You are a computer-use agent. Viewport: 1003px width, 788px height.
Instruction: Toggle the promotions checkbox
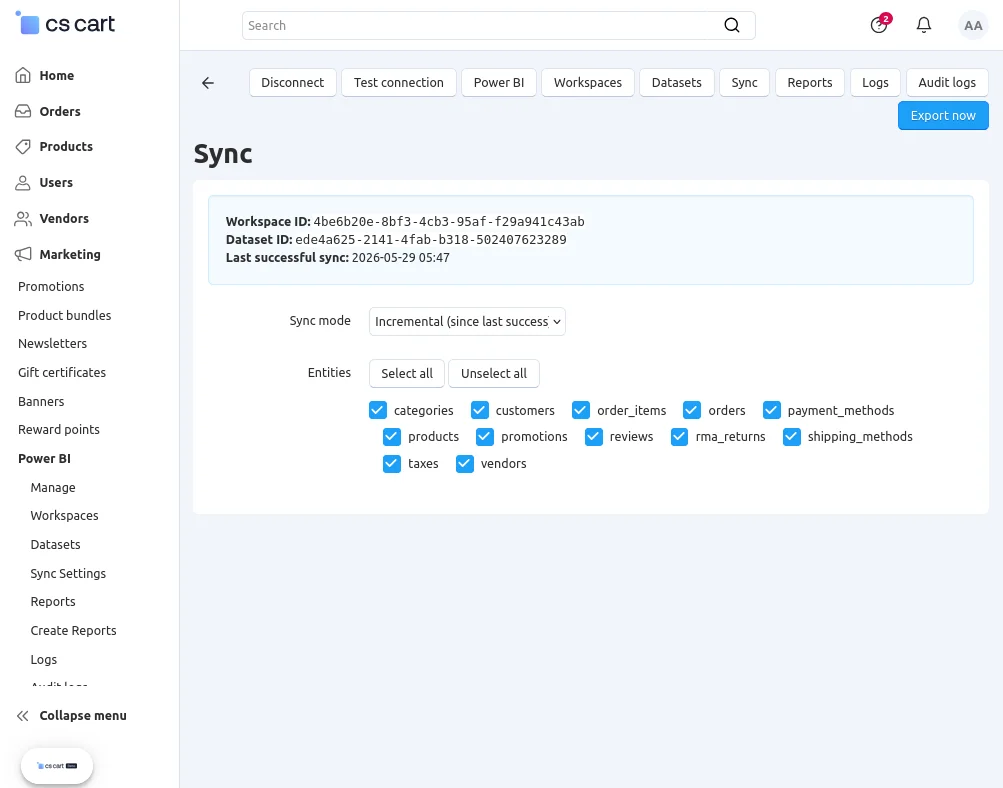485,437
